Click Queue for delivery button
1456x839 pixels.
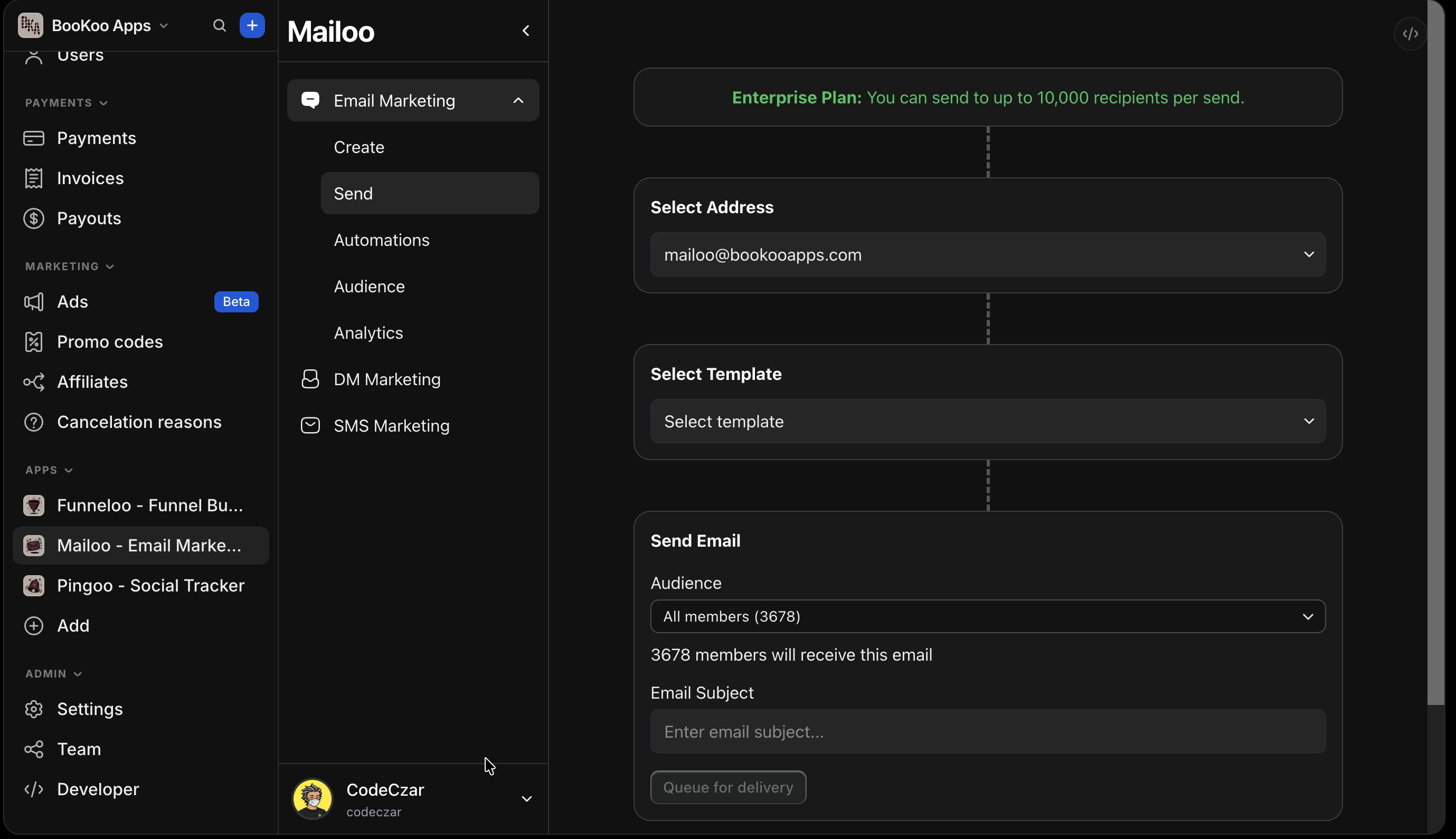click(x=727, y=787)
